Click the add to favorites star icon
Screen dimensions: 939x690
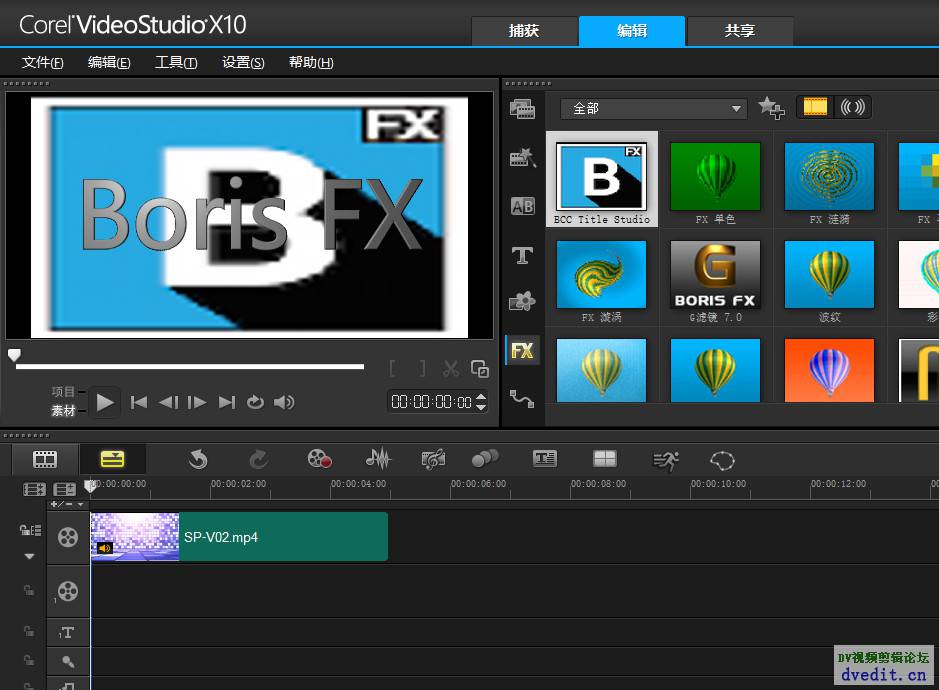click(x=771, y=108)
